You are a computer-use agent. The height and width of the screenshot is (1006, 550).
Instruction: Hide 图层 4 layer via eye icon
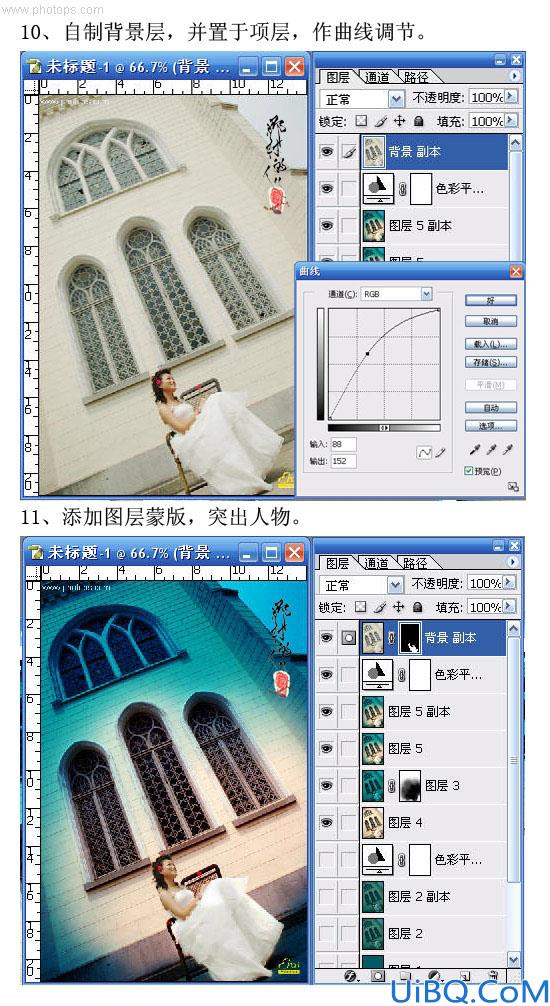tap(327, 822)
